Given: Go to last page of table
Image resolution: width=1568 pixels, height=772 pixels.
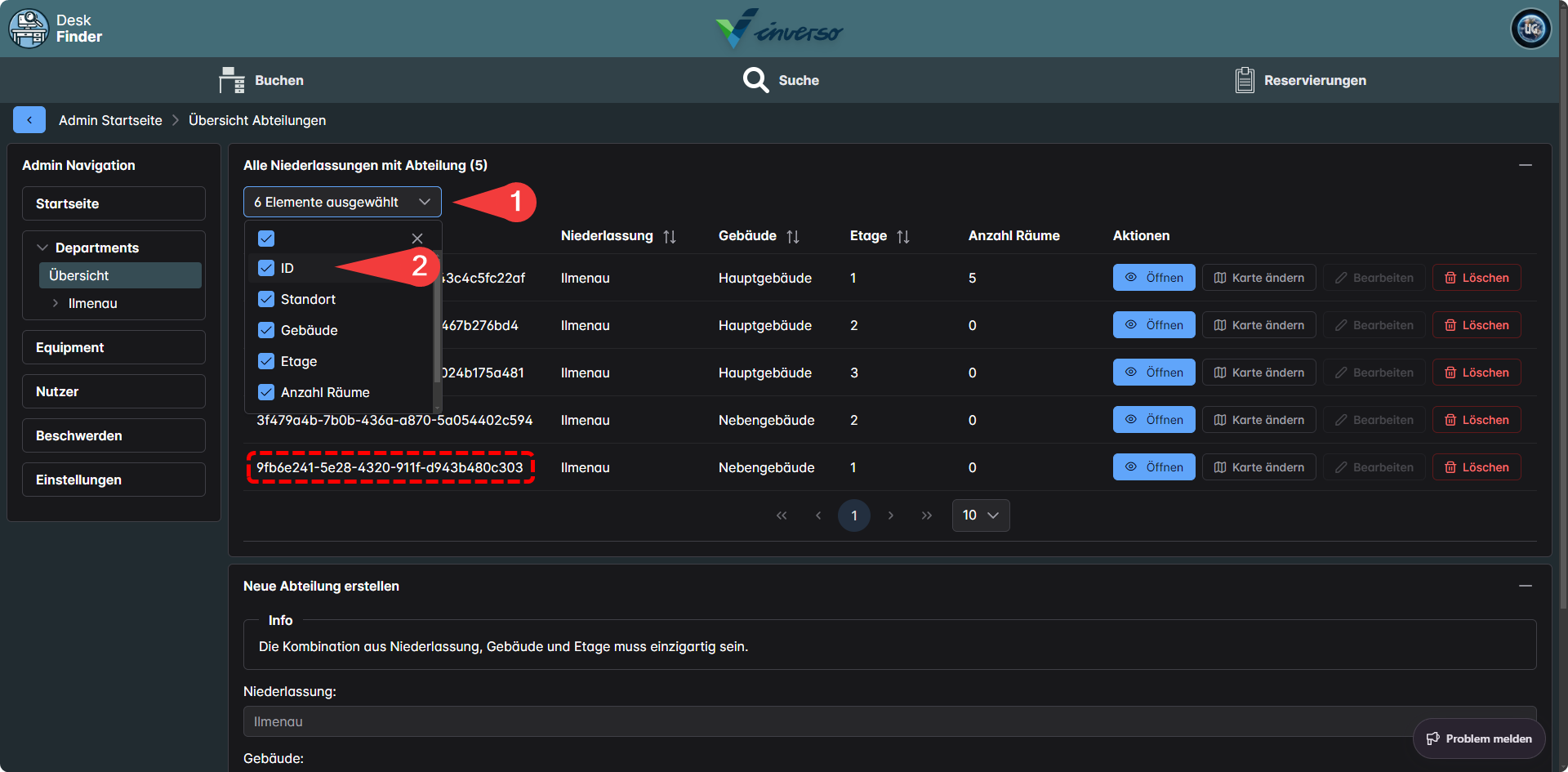Looking at the screenshot, I should click(x=927, y=515).
